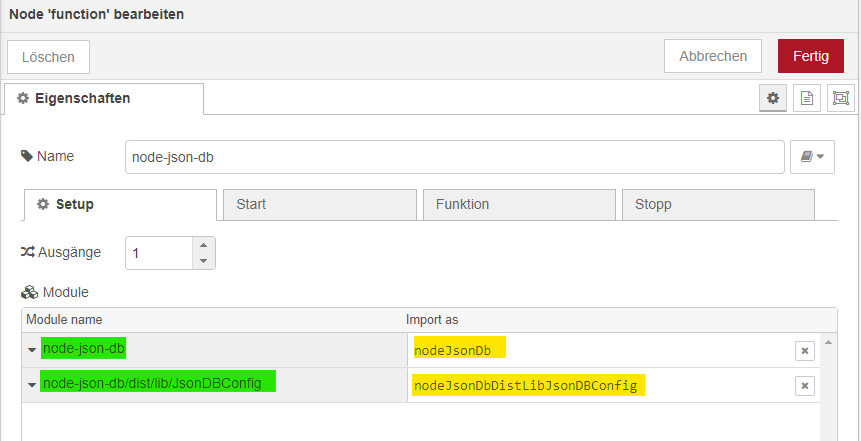Click the Import as column header
This screenshot has width=861, height=441.
point(432,320)
